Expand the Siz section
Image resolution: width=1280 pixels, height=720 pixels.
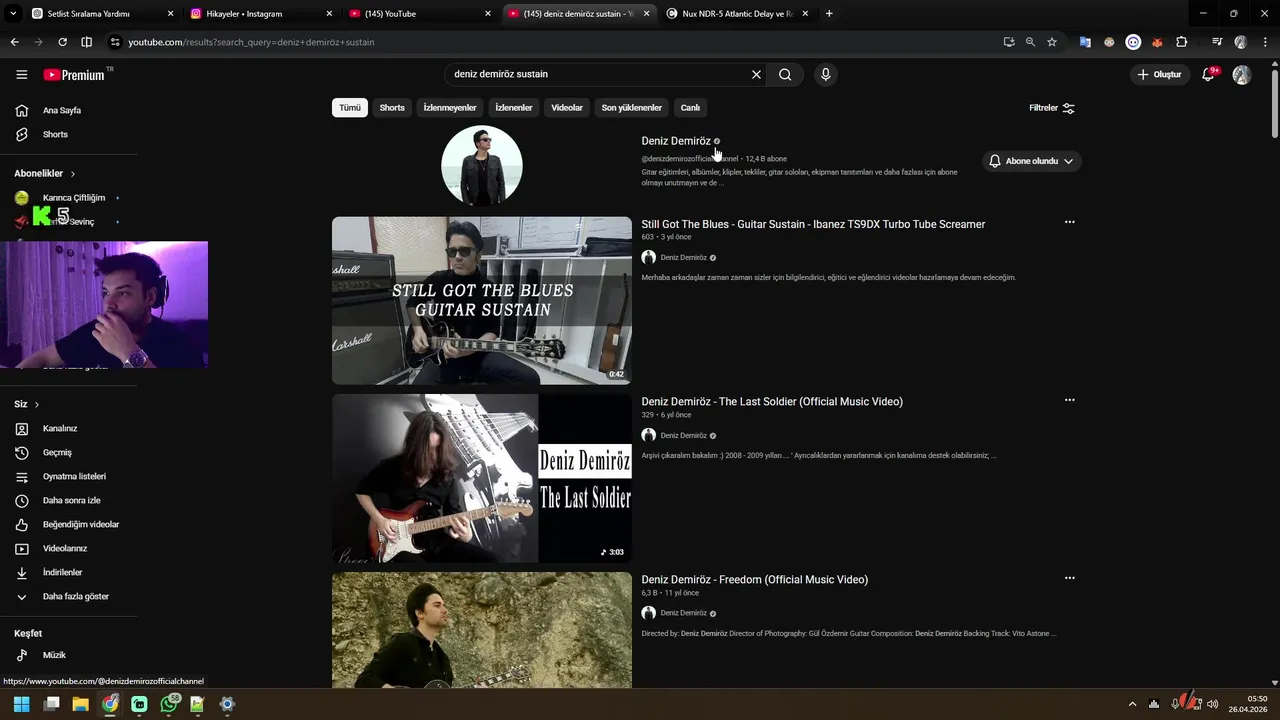click(27, 404)
